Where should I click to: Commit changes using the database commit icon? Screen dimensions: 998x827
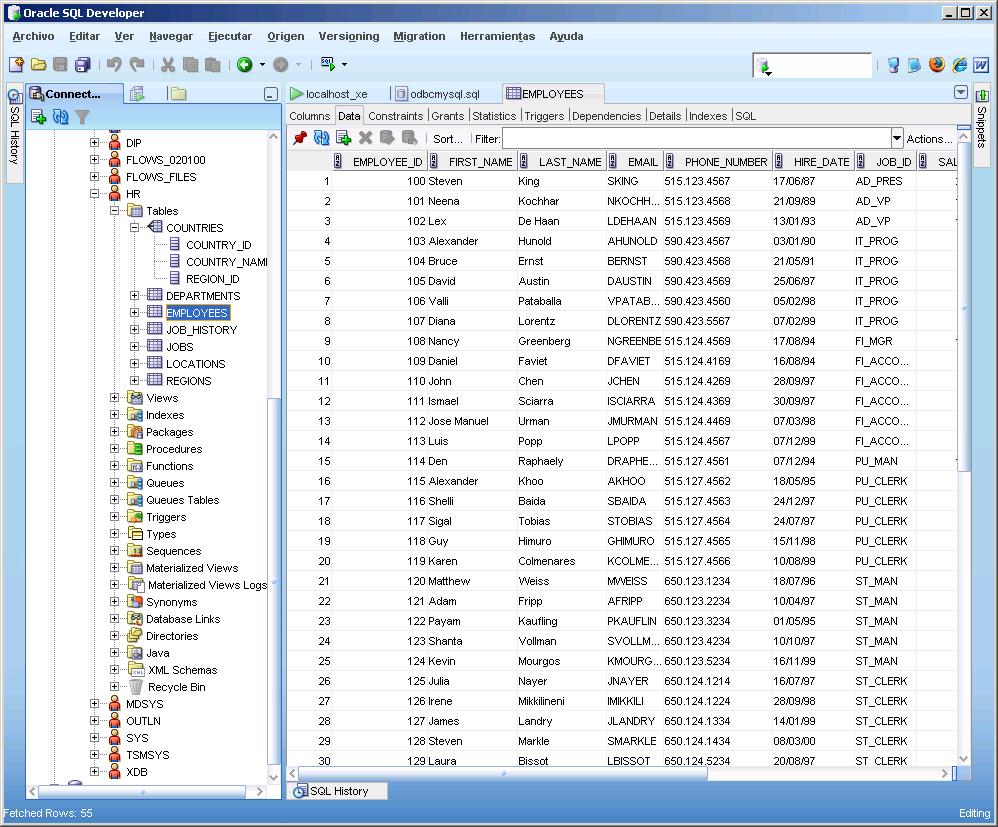[388, 138]
